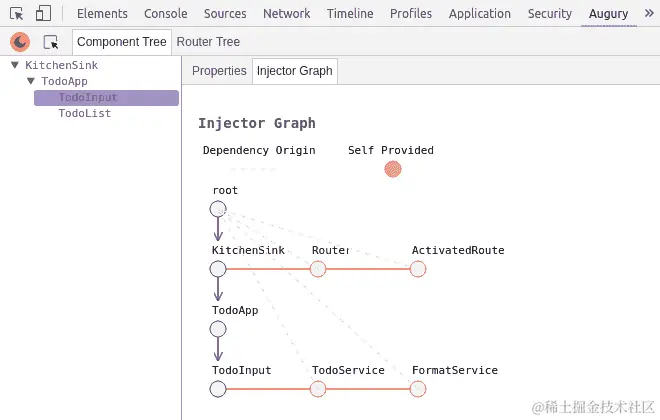
Task: Click the FormatService dependency node circle
Action: pos(418,389)
